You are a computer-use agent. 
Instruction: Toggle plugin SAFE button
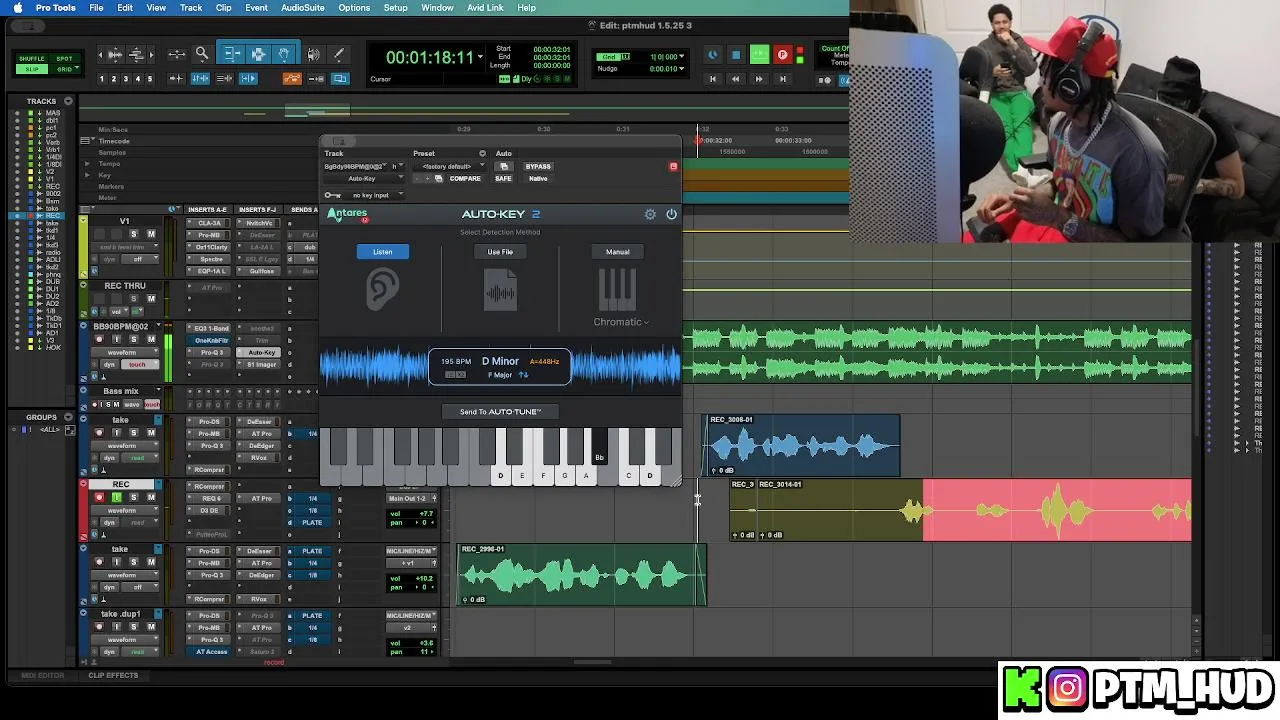503,178
